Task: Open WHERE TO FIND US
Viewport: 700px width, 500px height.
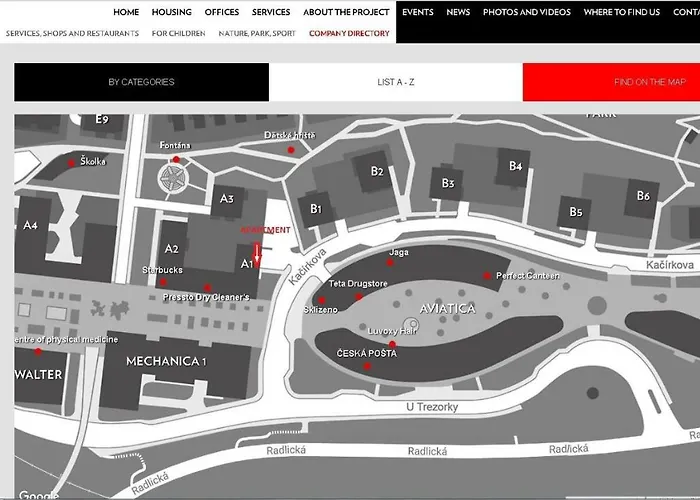Action: [x=621, y=12]
